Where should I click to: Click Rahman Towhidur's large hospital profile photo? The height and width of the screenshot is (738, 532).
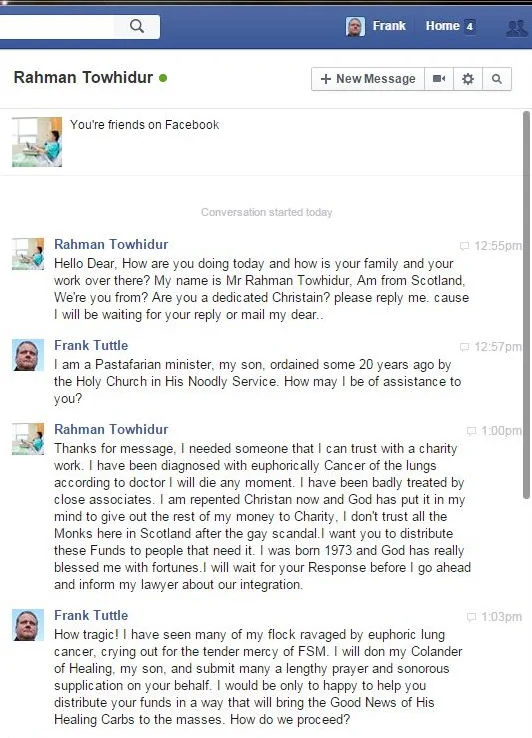click(x=37, y=142)
